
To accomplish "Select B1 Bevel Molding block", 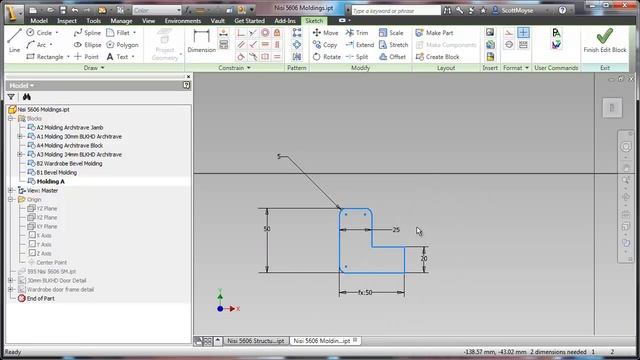I will pyautogui.click(x=56, y=172).
